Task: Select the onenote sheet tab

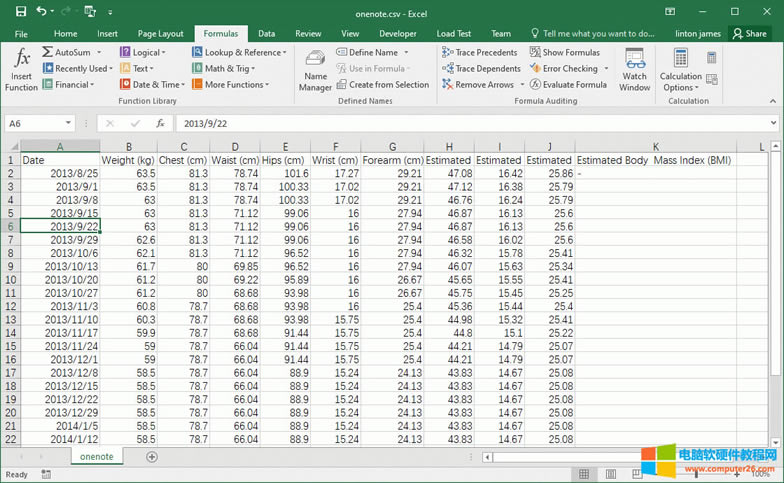Action: 96,456
